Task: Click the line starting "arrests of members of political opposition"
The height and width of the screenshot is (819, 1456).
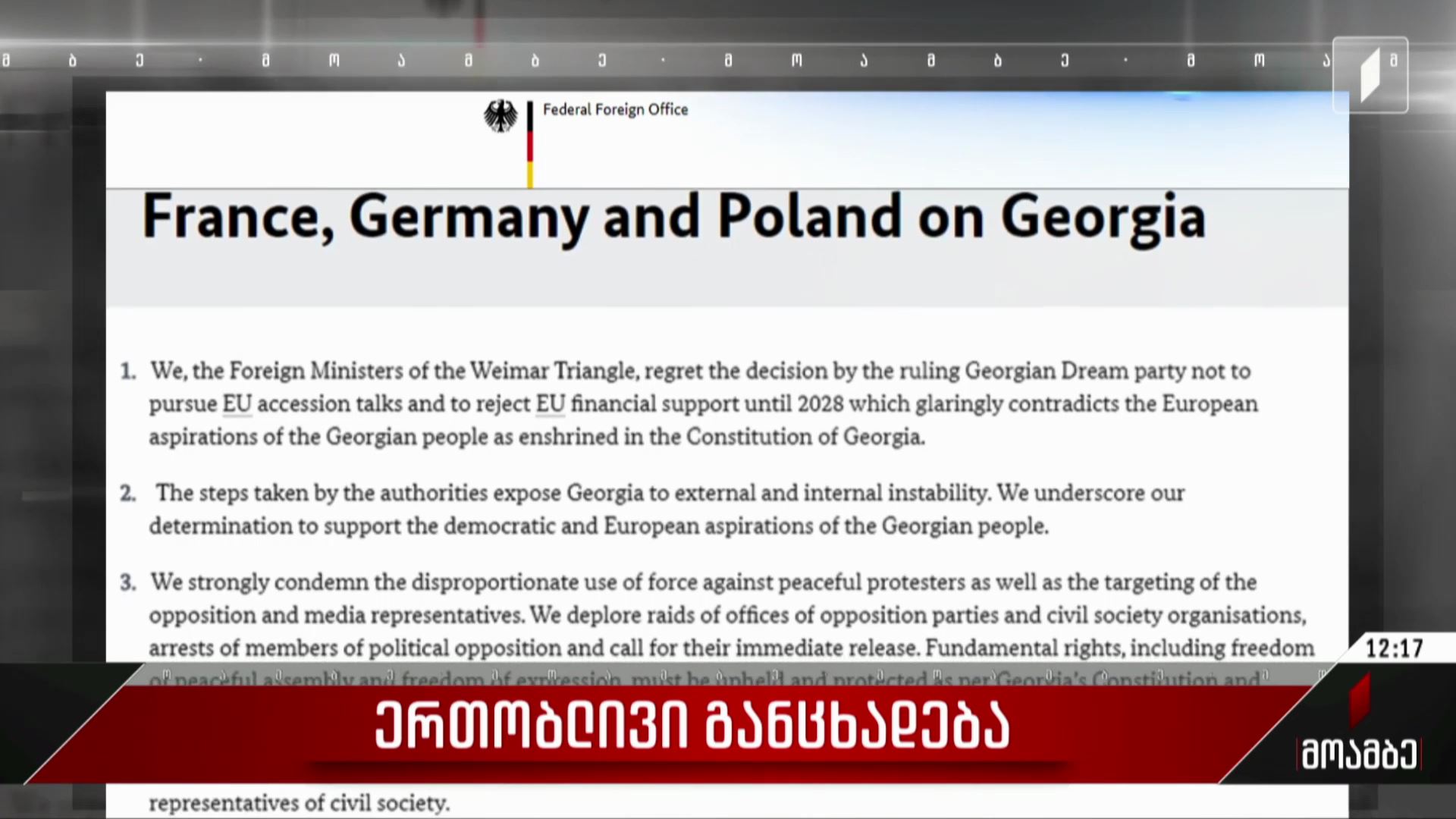Action: point(732,648)
